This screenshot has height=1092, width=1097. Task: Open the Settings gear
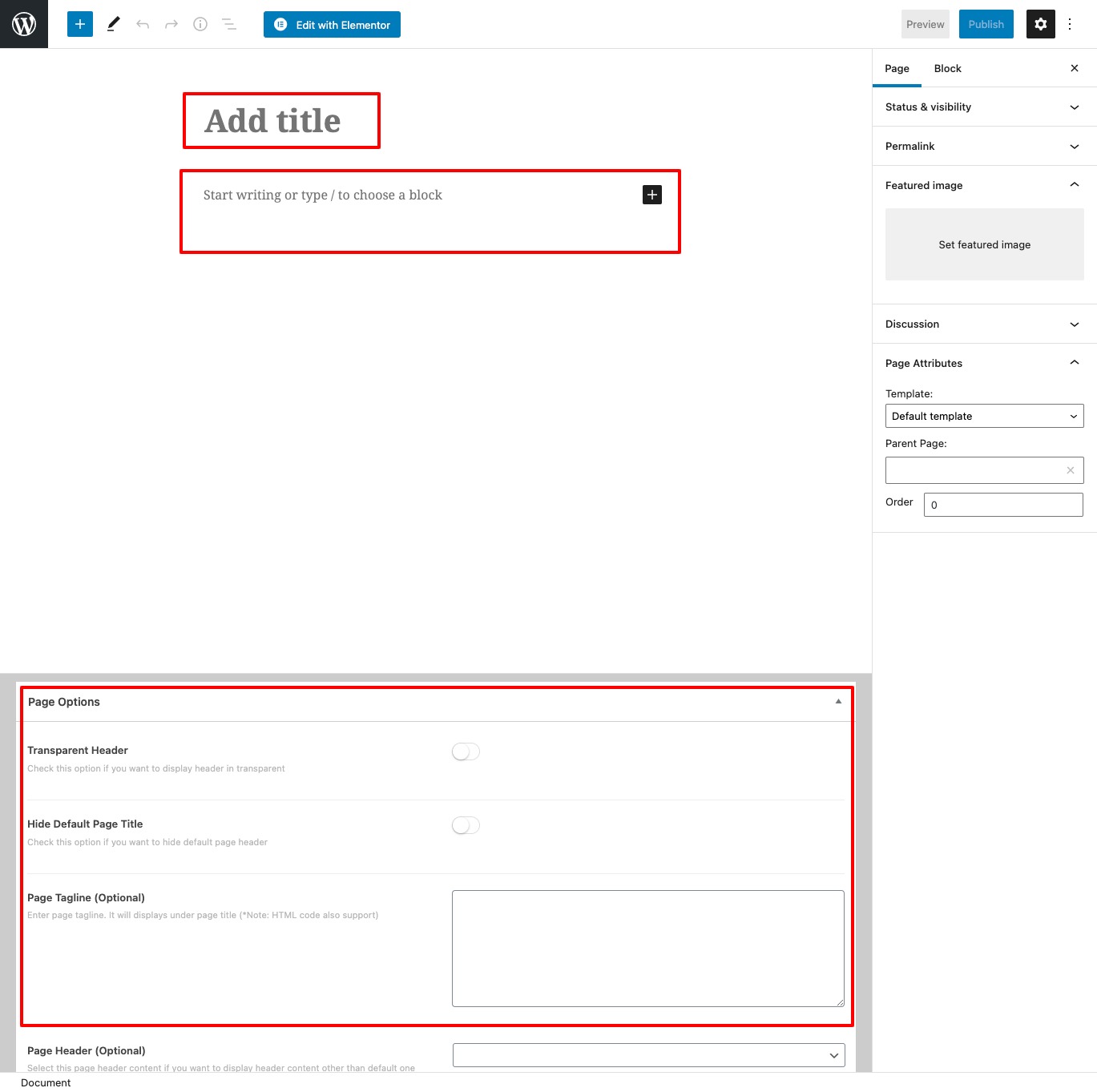pos(1040,24)
